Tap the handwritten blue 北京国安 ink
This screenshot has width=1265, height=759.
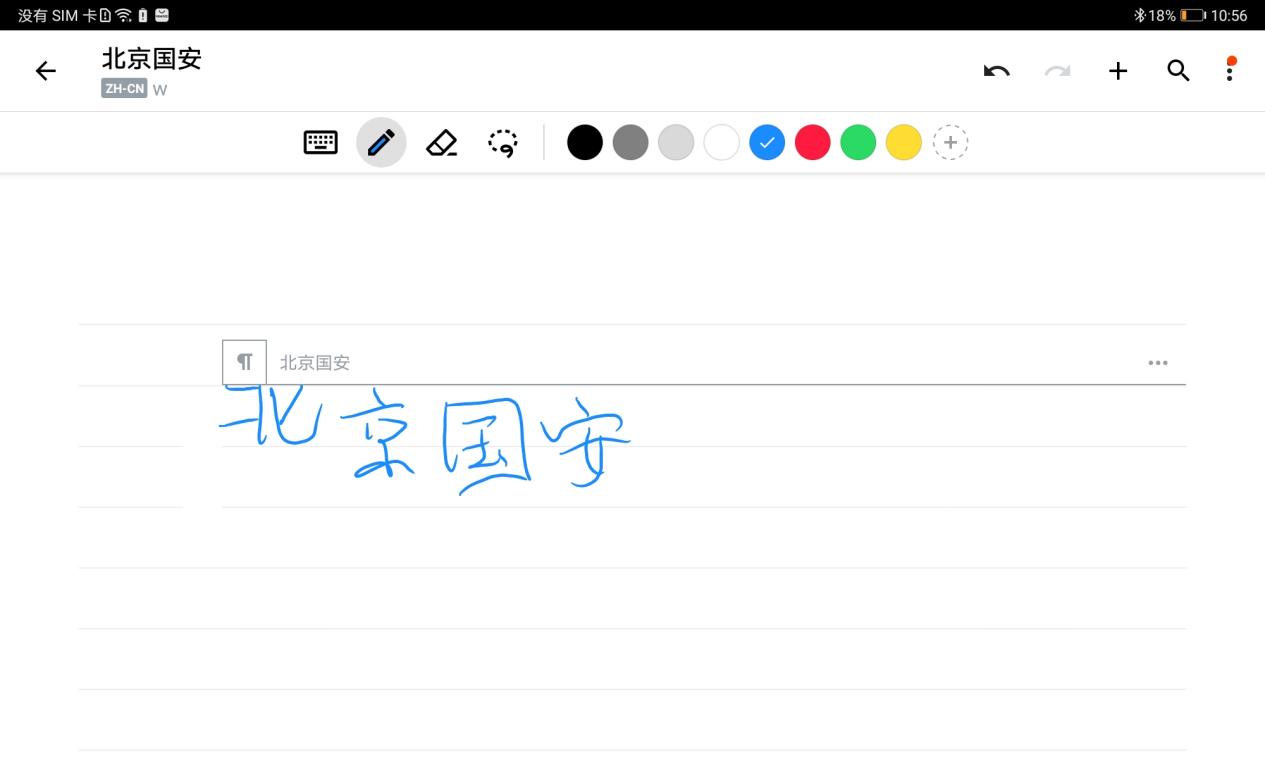pos(425,440)
